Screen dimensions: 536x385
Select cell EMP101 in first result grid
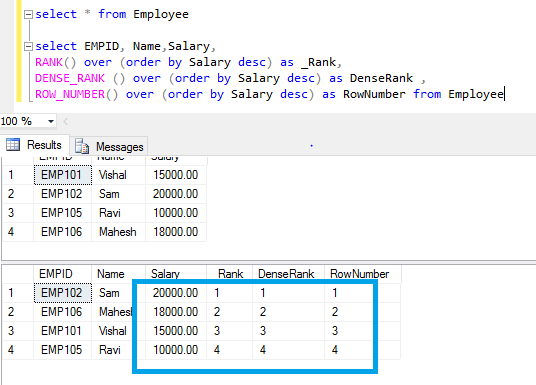click(63, 175)
